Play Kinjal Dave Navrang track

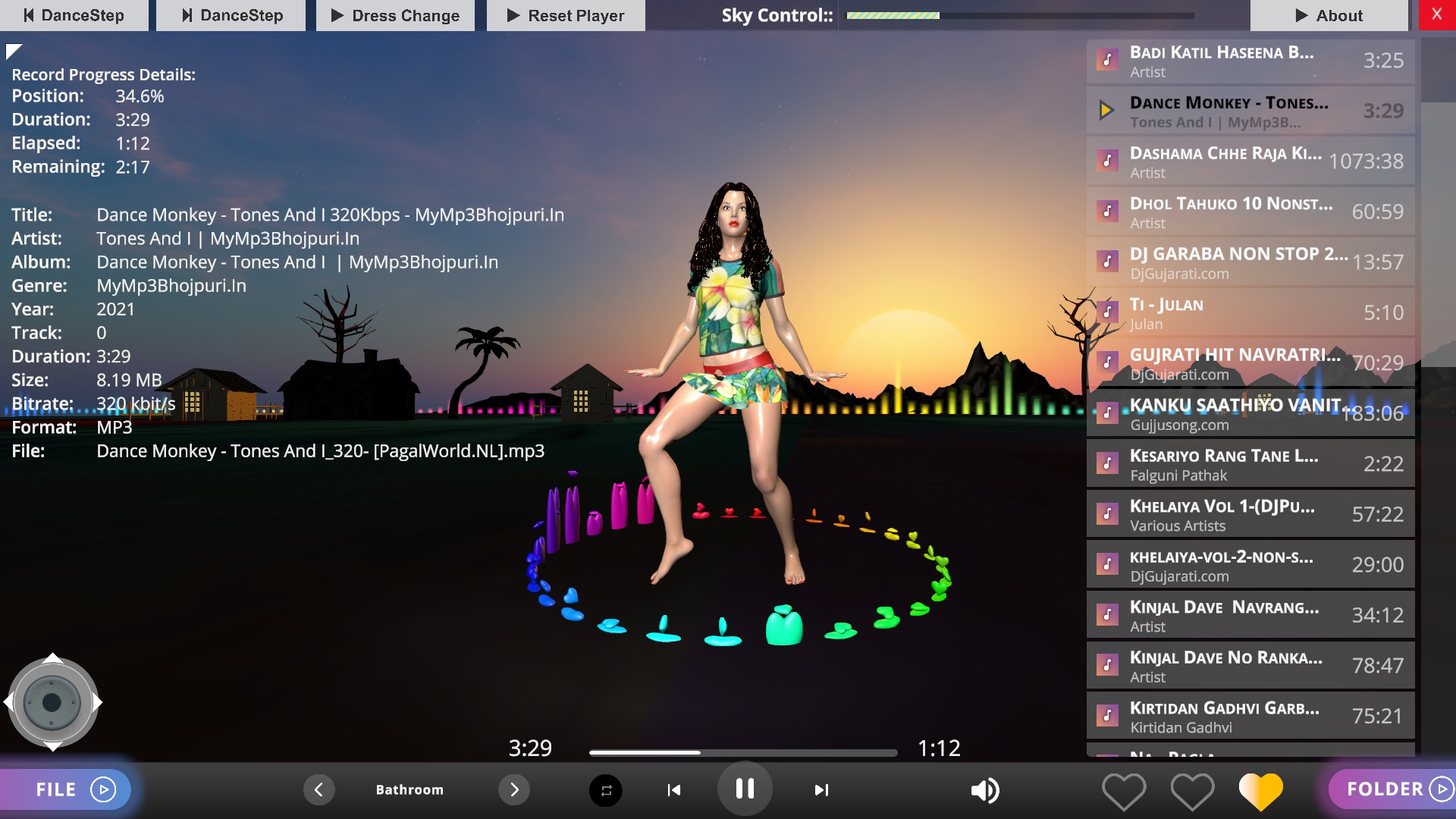(1250, 615)
